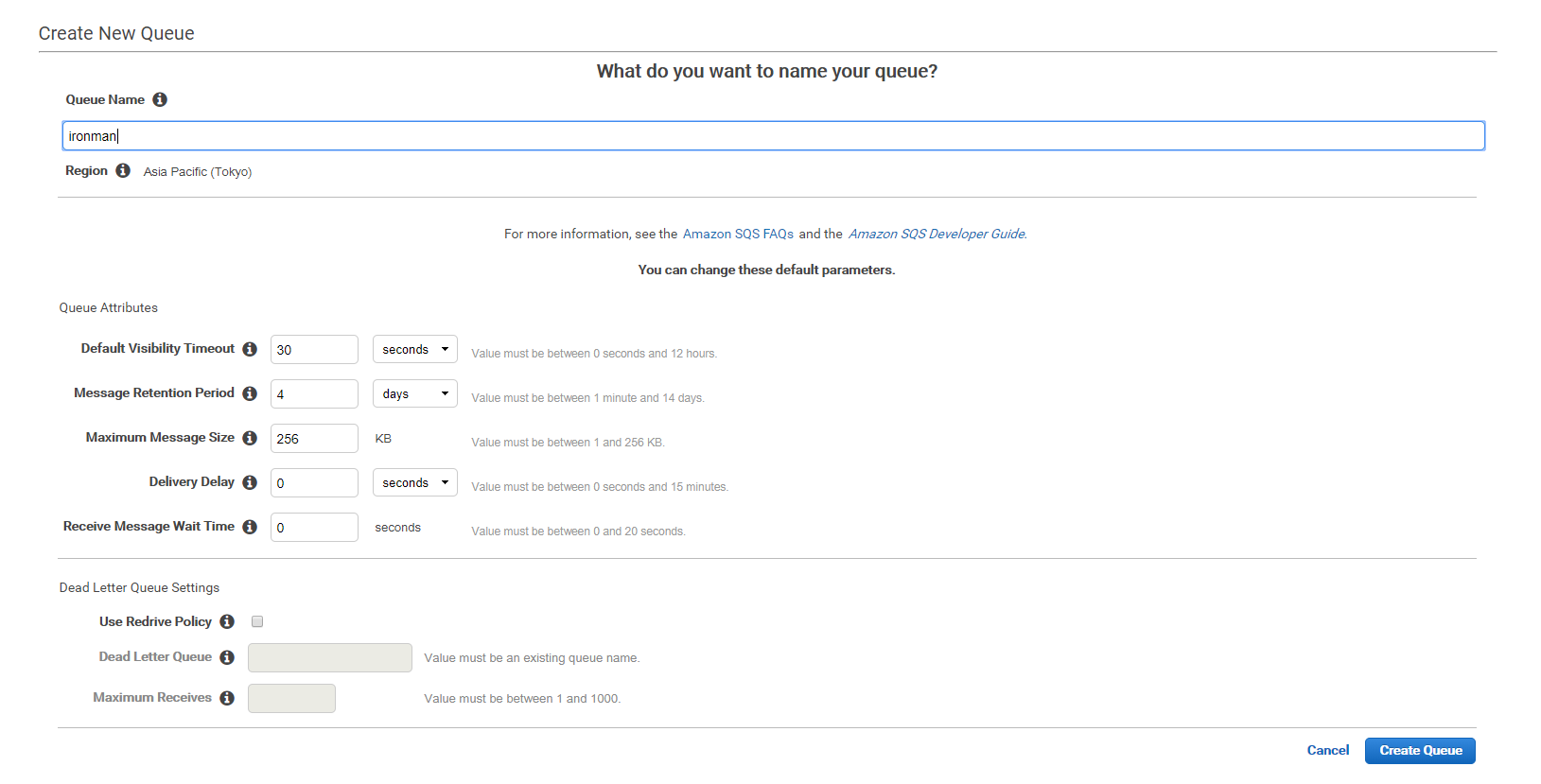Cancel the queue creation

pyautogui.click(x=1327, y=750)
